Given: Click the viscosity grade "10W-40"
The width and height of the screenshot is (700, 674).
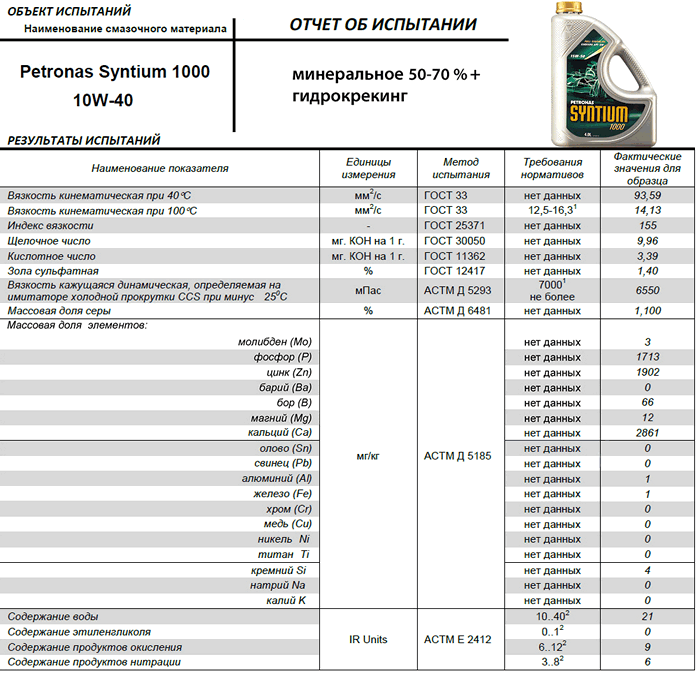Looking at the screenshot, I should [103, 100].
